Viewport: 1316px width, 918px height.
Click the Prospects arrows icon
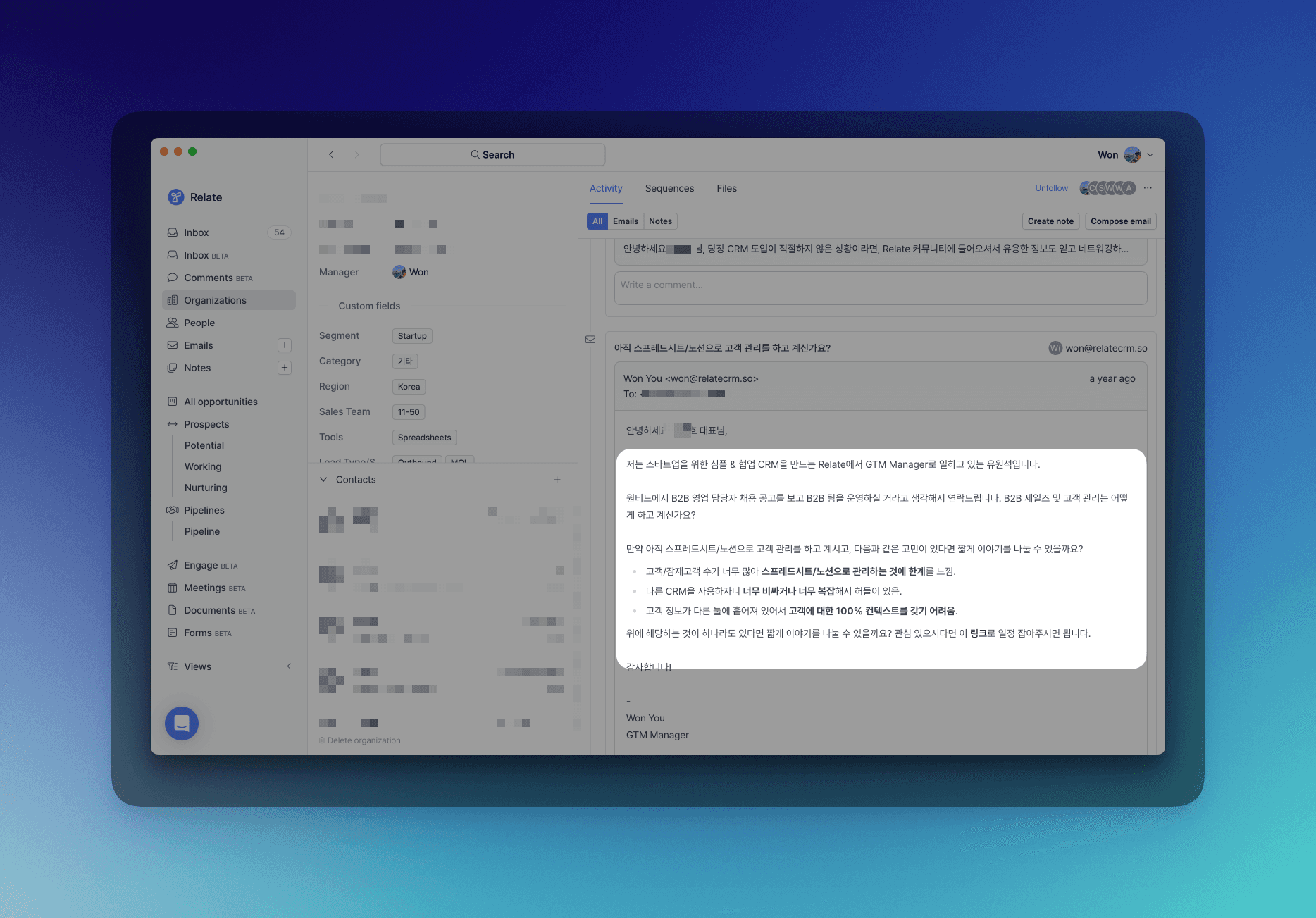coord(172,424)
